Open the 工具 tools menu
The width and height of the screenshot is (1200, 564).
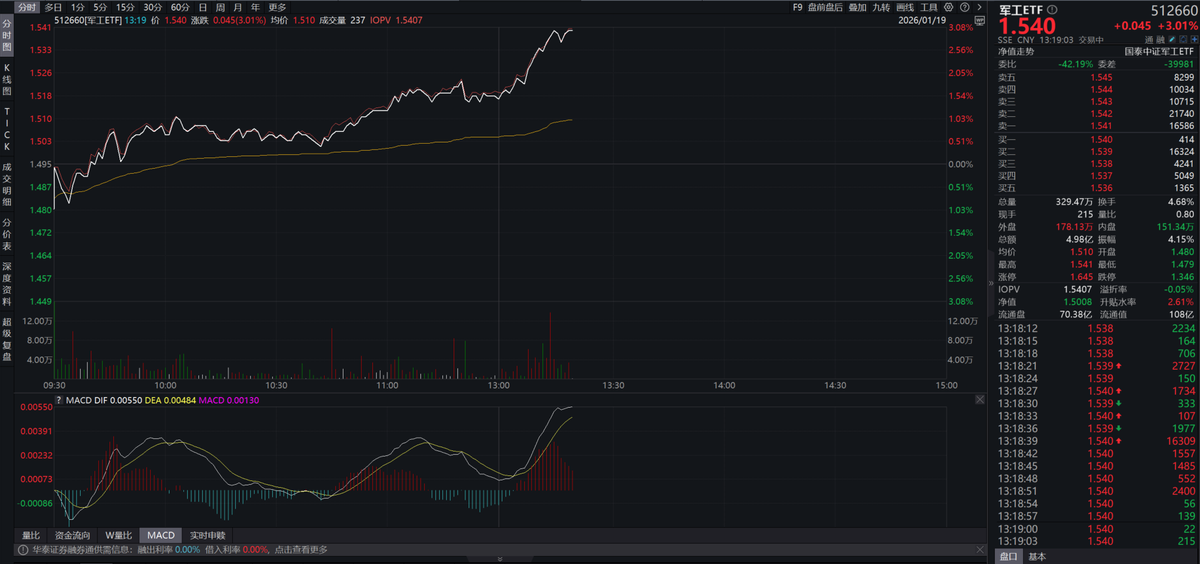click(929, 7)
